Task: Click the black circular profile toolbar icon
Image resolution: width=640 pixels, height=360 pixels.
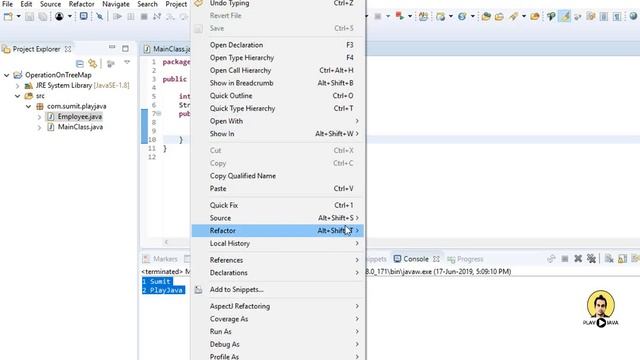Action: tap(59, 17)
